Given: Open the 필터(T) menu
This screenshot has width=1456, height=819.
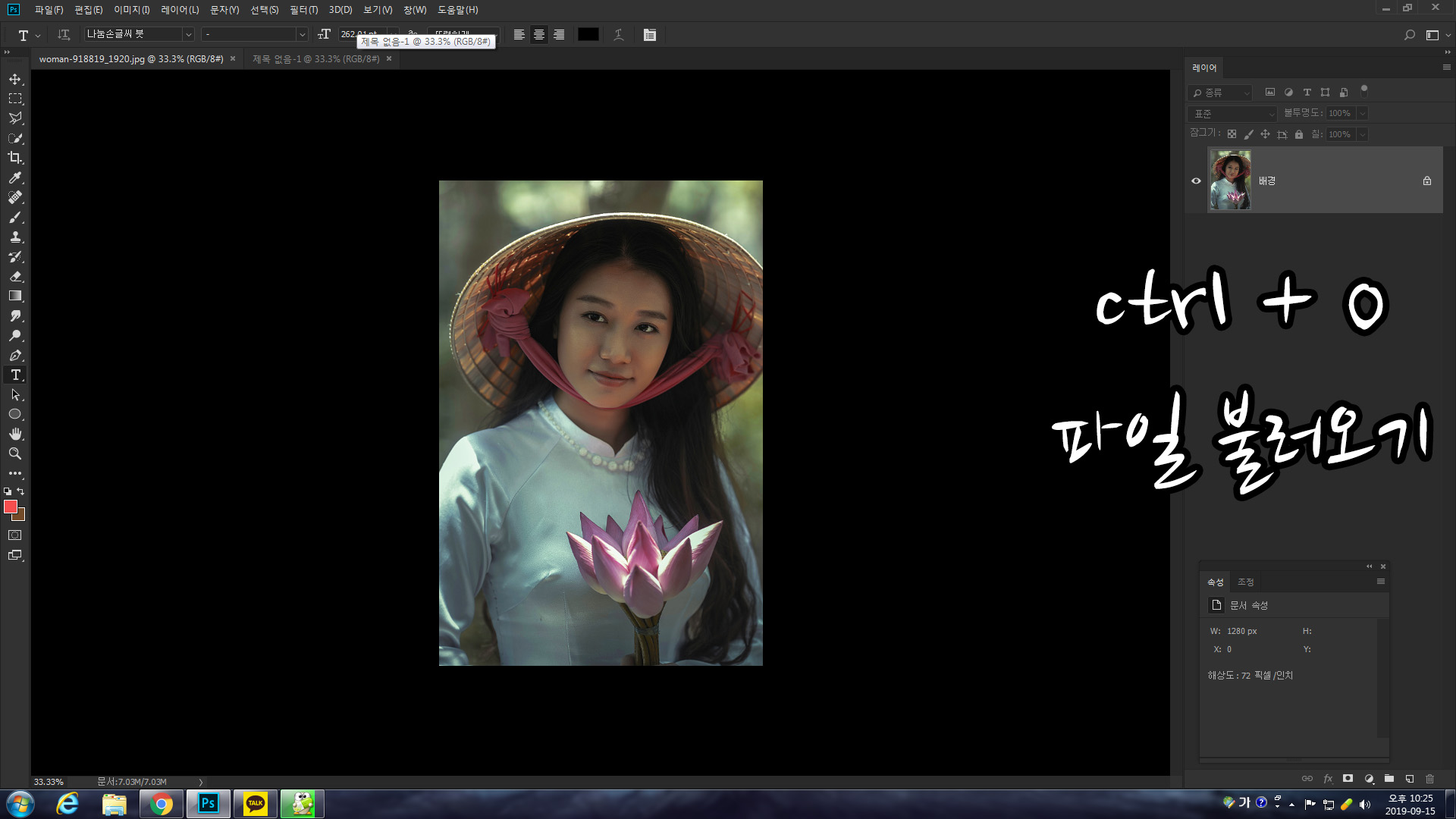Looking at the screenshot, I should 303,10.
